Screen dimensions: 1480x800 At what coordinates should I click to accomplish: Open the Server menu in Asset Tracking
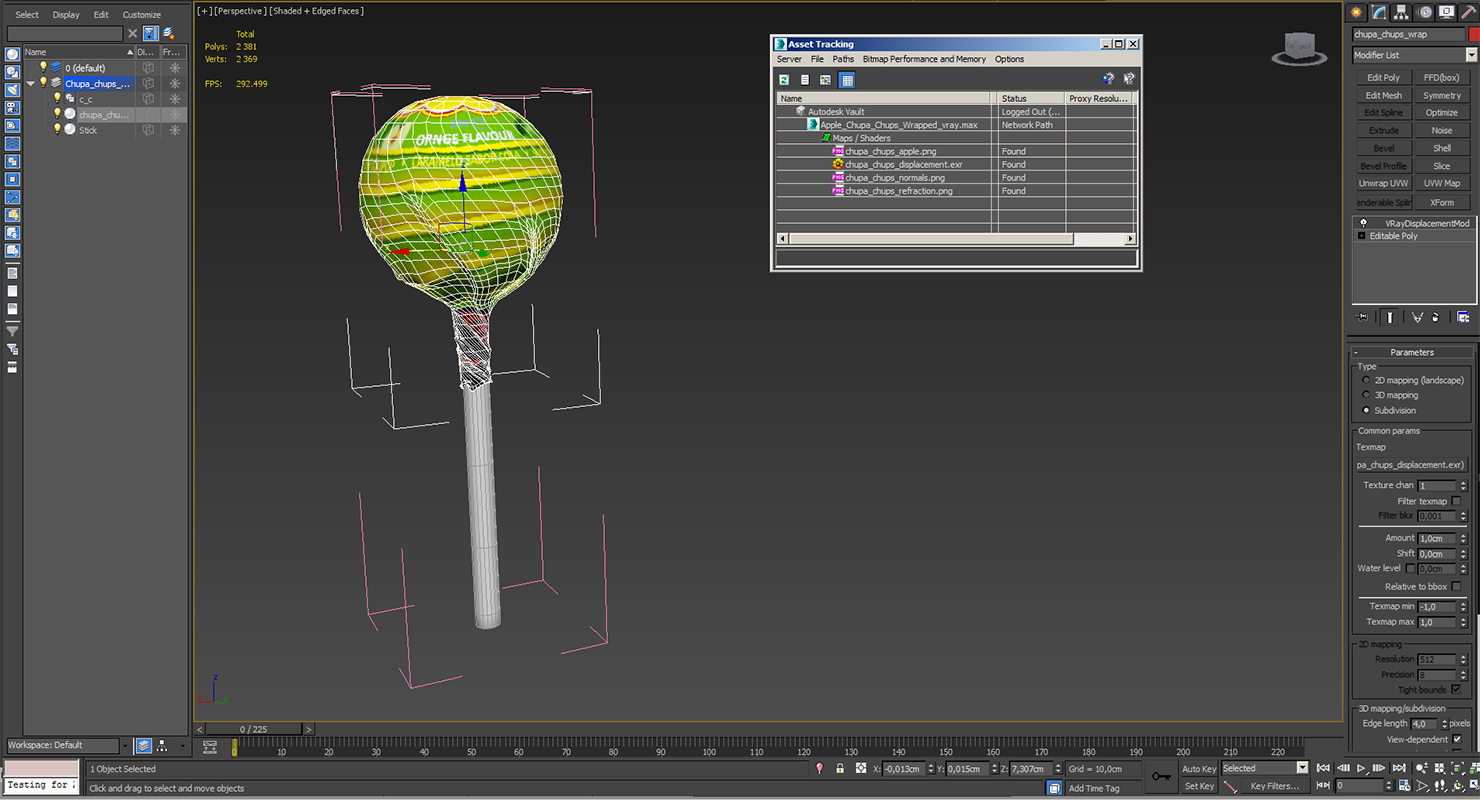(789, 59)
